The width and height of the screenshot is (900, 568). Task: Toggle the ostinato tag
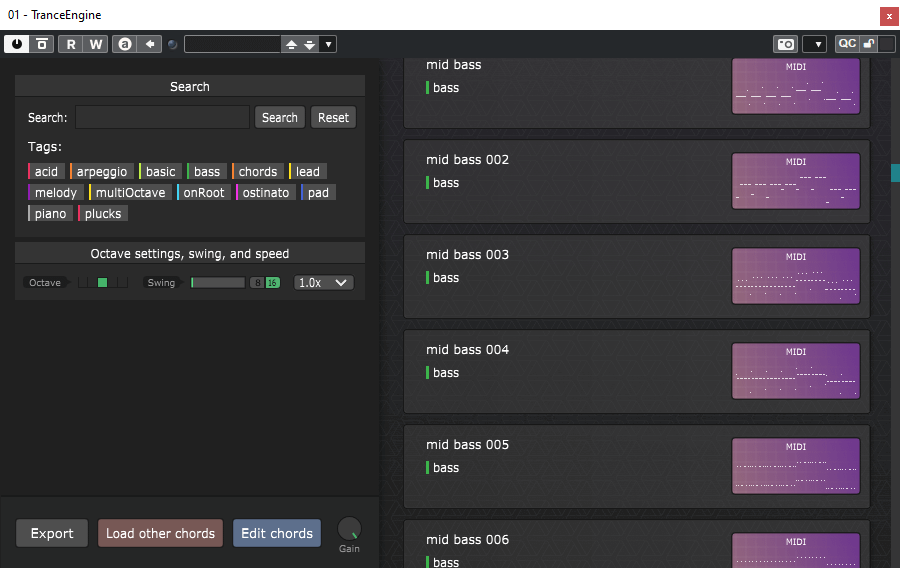tap(265, 193)
